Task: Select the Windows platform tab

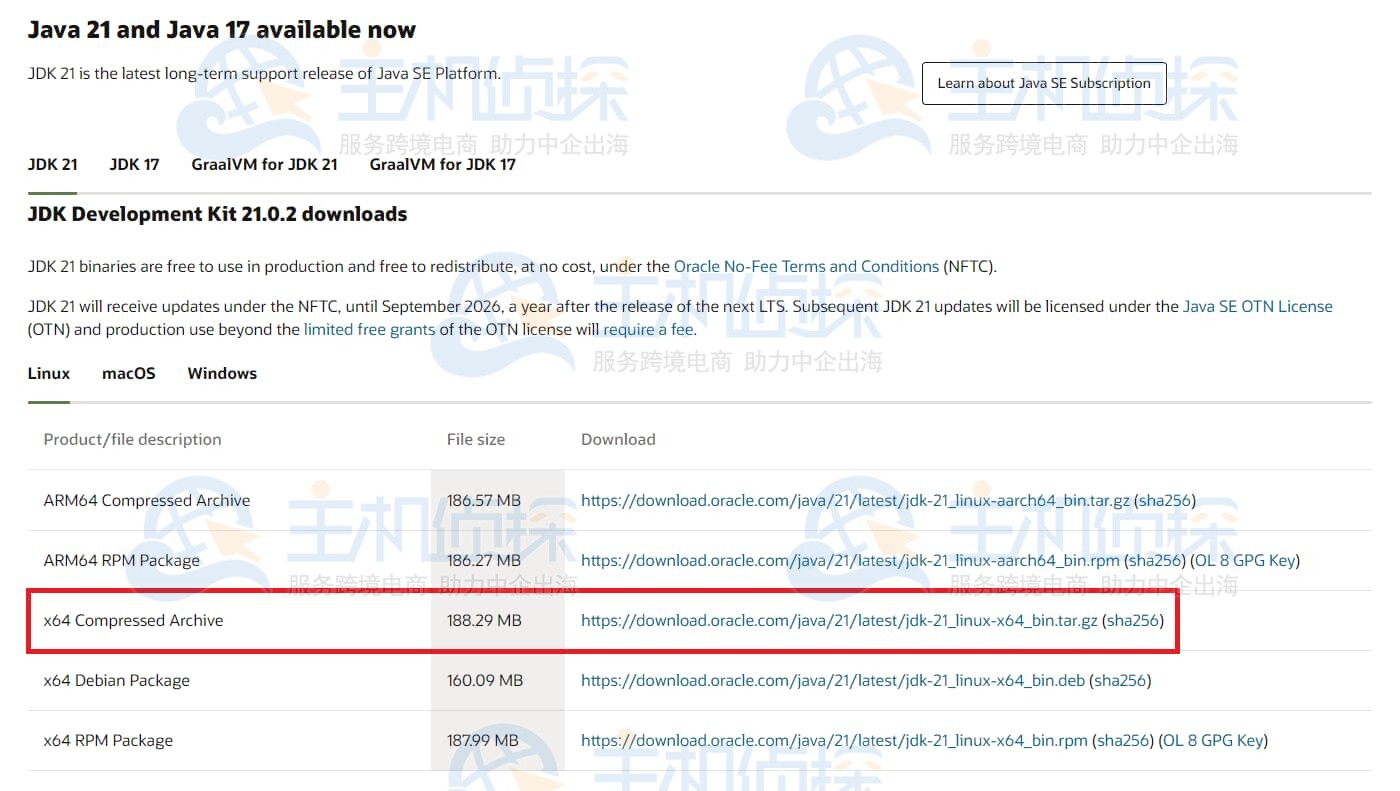Action: [222, 373]
